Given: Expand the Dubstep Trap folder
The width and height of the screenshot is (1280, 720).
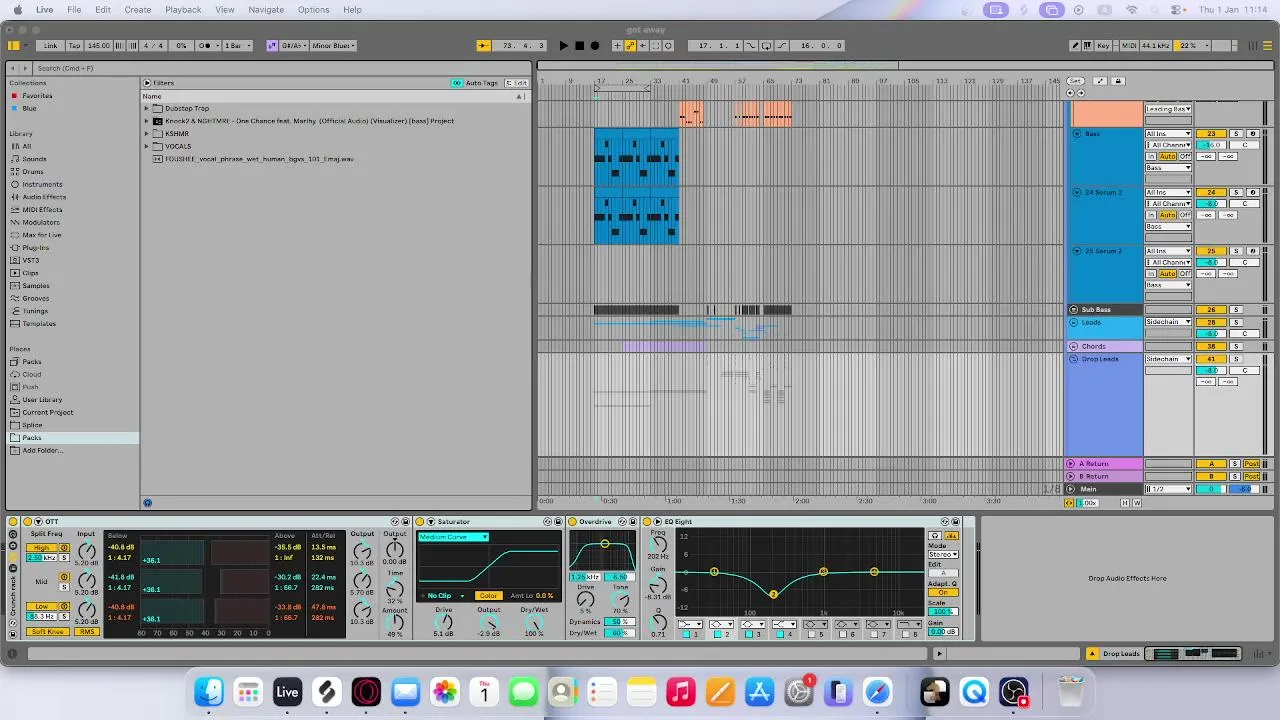Looking at the screenshot, I should pos(146,108).
